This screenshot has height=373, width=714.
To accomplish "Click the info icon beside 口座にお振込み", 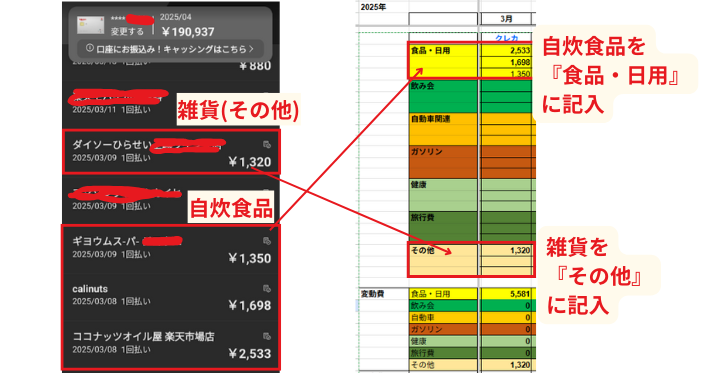I will (x=90, y=48).
